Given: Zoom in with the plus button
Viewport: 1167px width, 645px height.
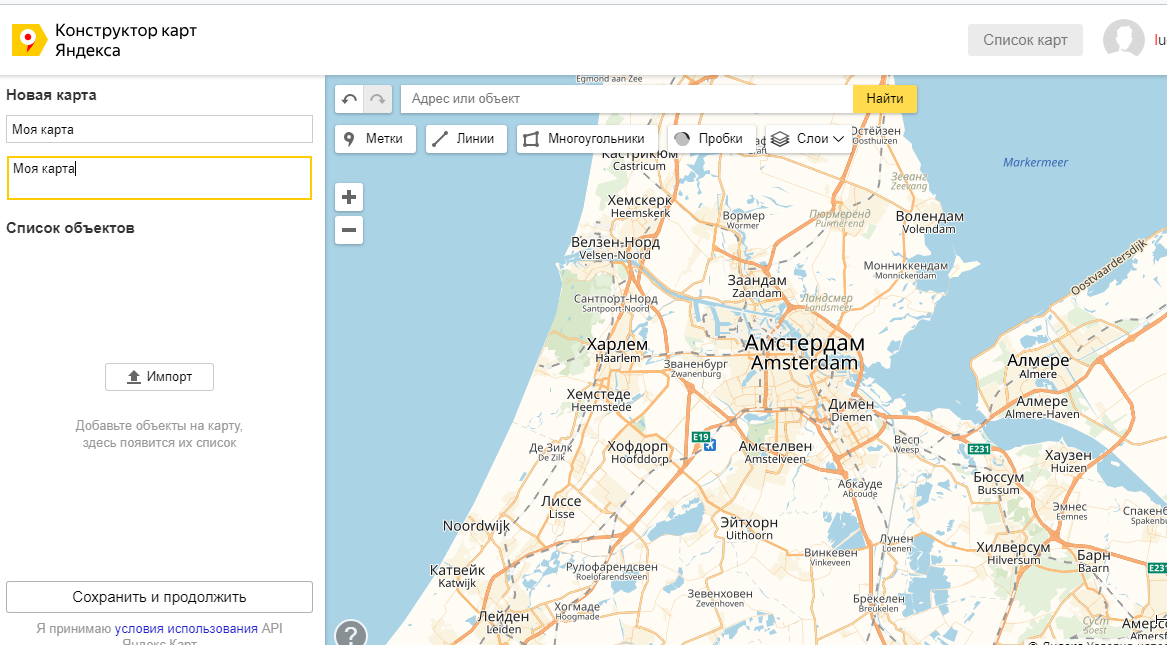Looking at the screenshot, I should pos(349,197).
